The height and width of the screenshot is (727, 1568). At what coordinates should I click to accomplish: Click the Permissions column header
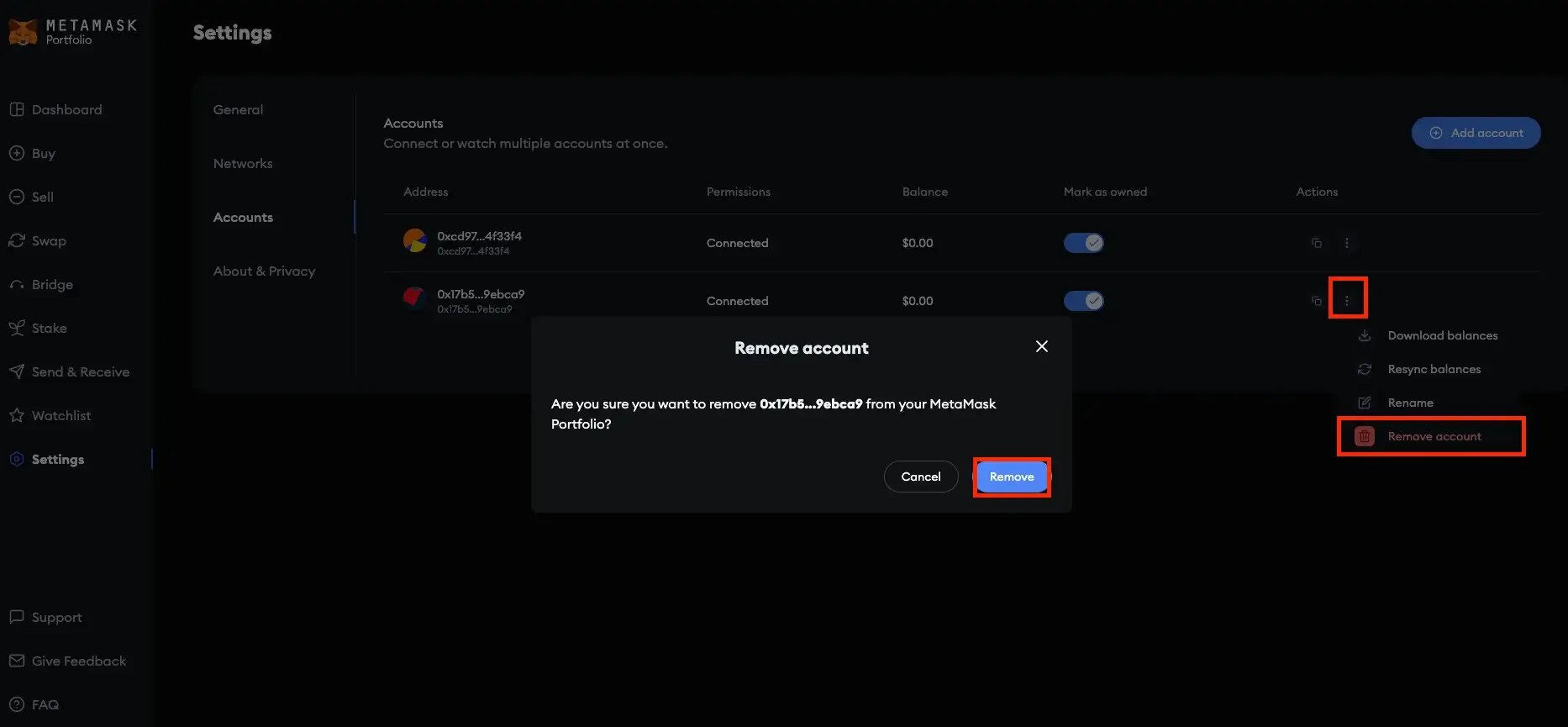click(738, 192)
